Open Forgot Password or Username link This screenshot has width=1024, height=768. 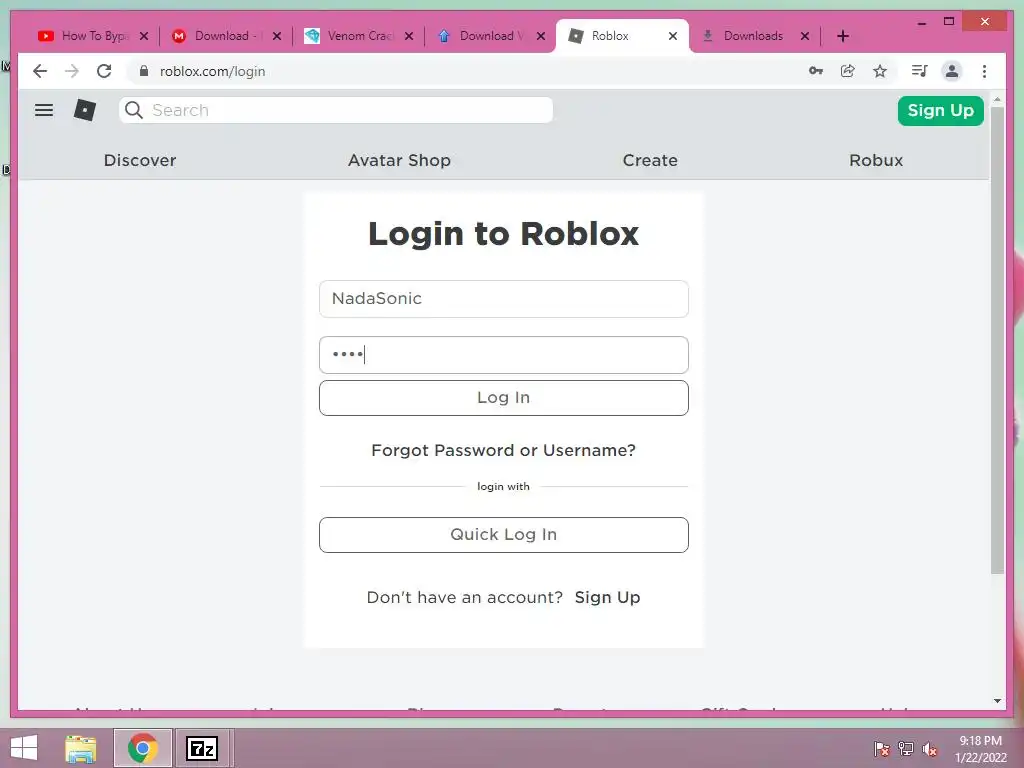tap(504, 451)
